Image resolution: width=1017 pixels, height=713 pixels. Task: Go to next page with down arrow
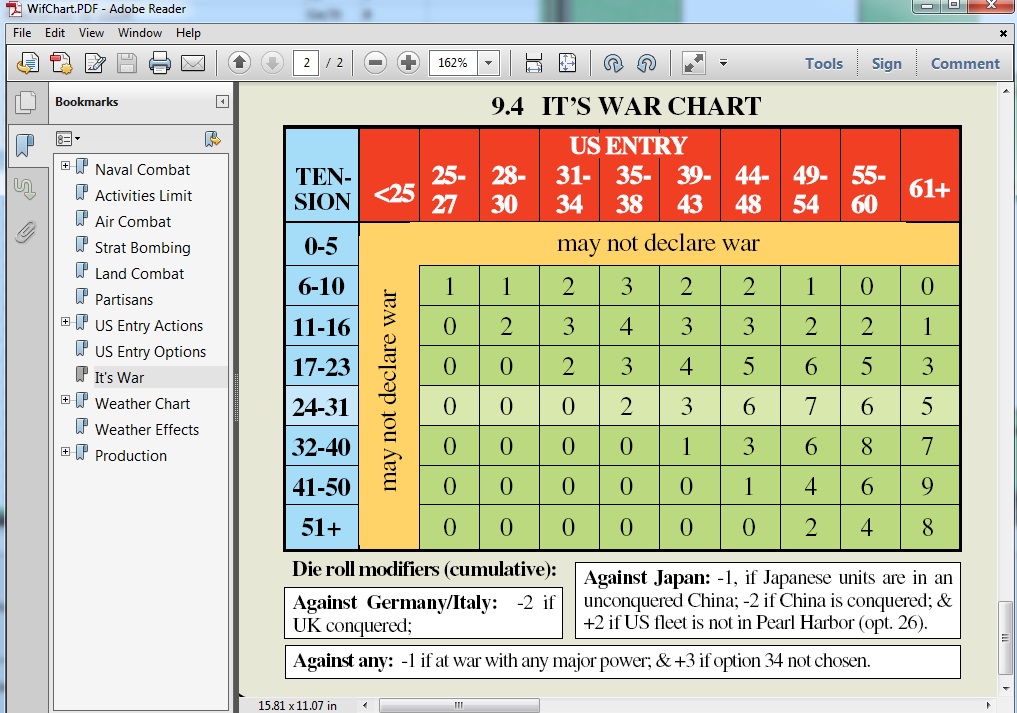tap(272, 62)
